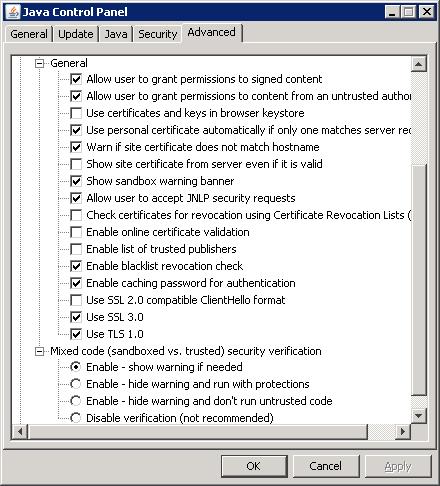The height and width of the screenshot is (486, 440).
Task: Click the Cancel button
Action: point(326,466)
